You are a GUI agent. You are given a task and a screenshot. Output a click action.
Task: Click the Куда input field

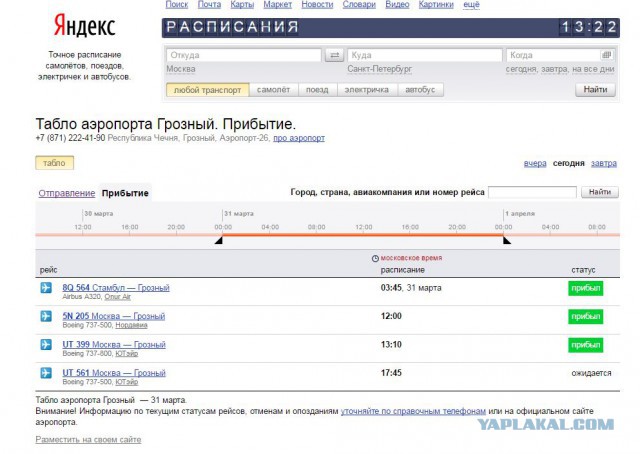click(x=424, y=55)
